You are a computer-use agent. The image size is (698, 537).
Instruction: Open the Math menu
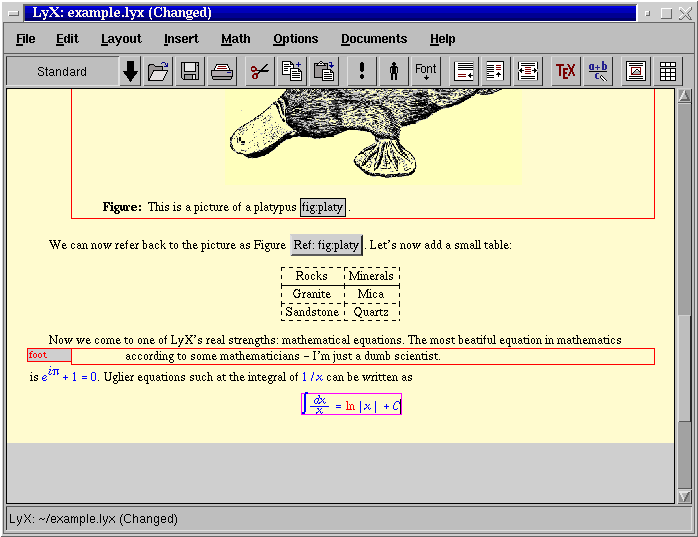click(x=236, y=39)
